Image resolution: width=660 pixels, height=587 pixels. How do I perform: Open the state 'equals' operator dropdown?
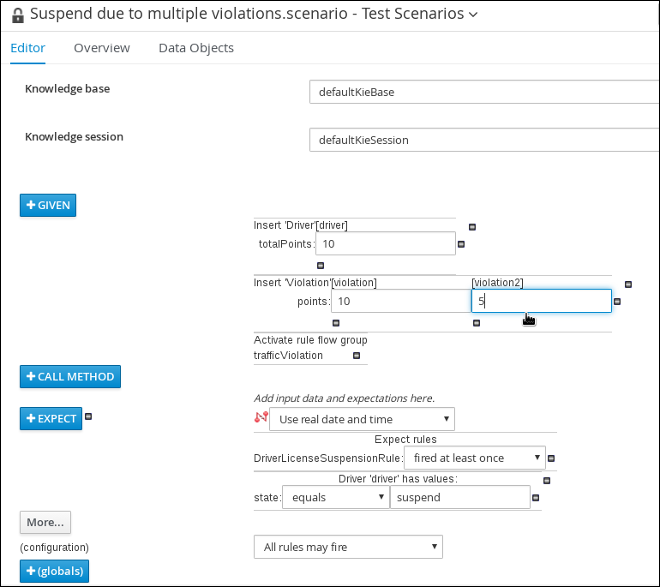[x=335, y=497]
